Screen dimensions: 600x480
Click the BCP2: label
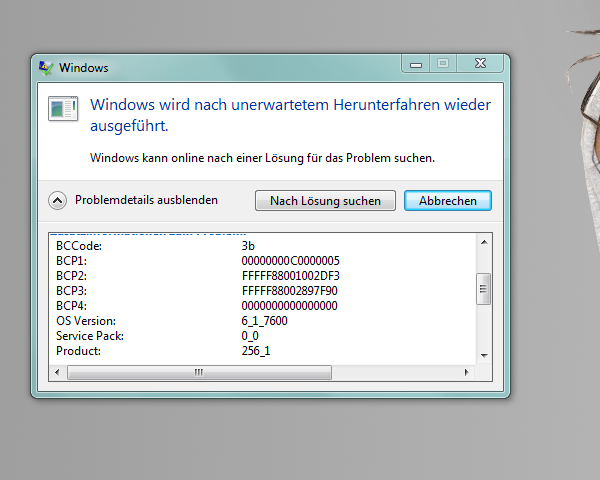coord(72,276)
